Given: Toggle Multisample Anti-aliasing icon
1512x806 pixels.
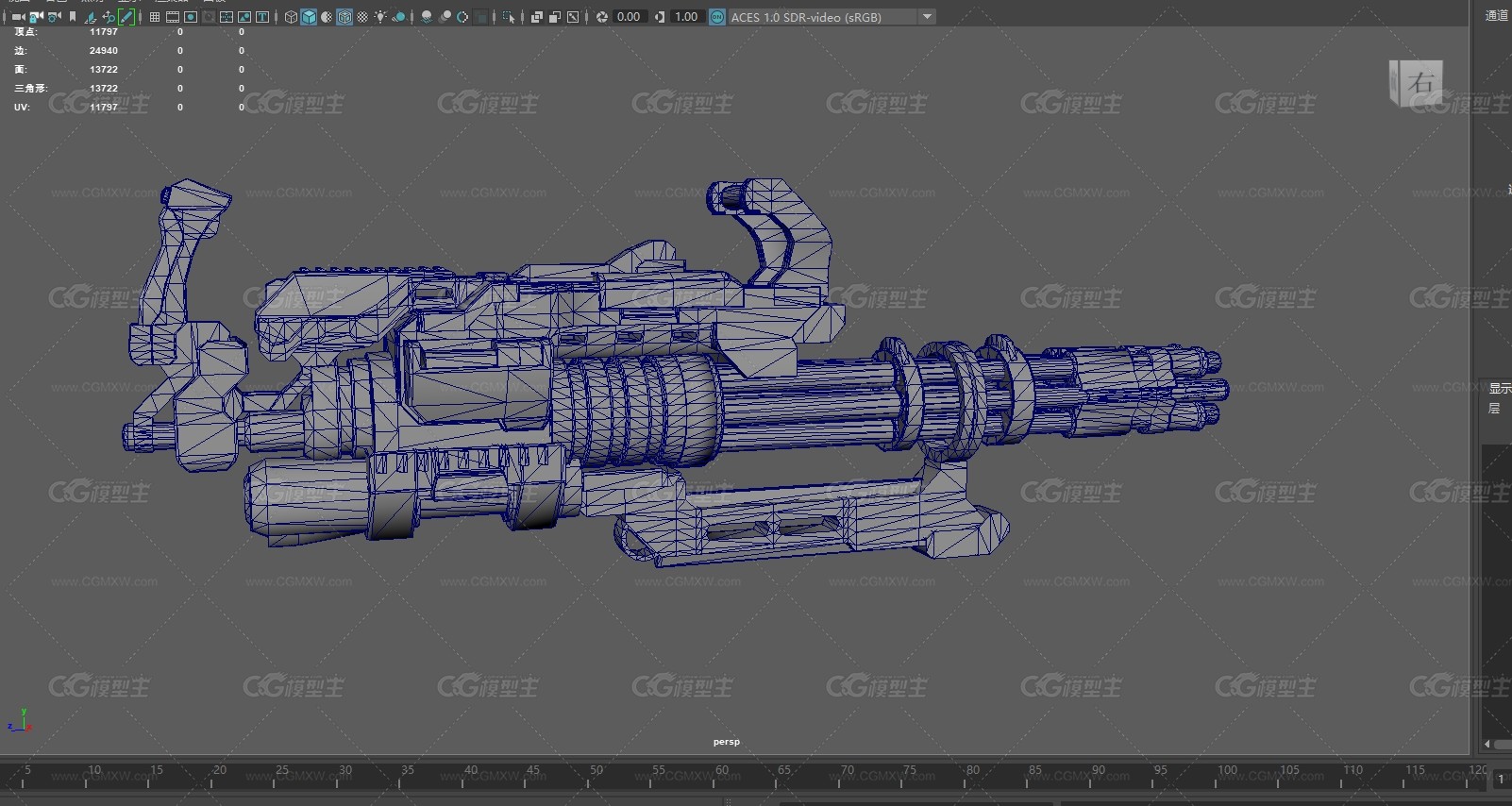Looking at the screenshot, I should (462, 17).
